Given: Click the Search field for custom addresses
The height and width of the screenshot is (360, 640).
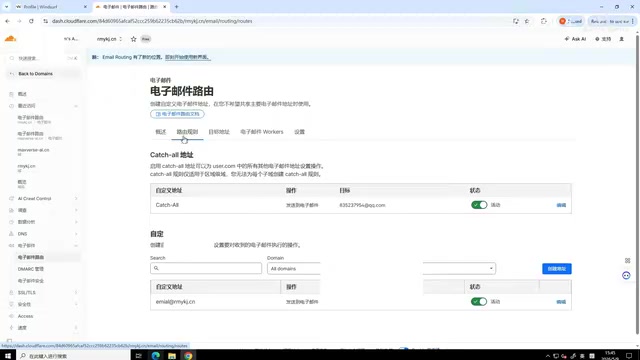Looking at the screenshot, I should pos(206,268).
